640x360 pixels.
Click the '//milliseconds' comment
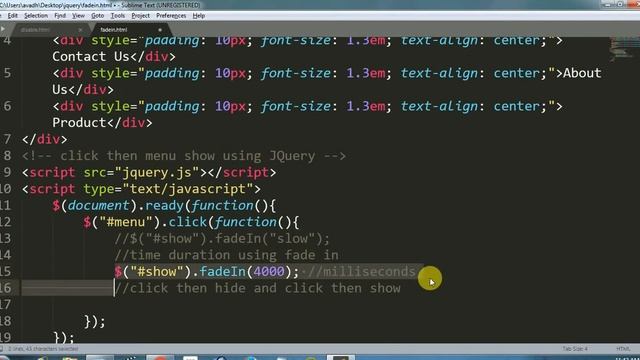coord(362,271)
